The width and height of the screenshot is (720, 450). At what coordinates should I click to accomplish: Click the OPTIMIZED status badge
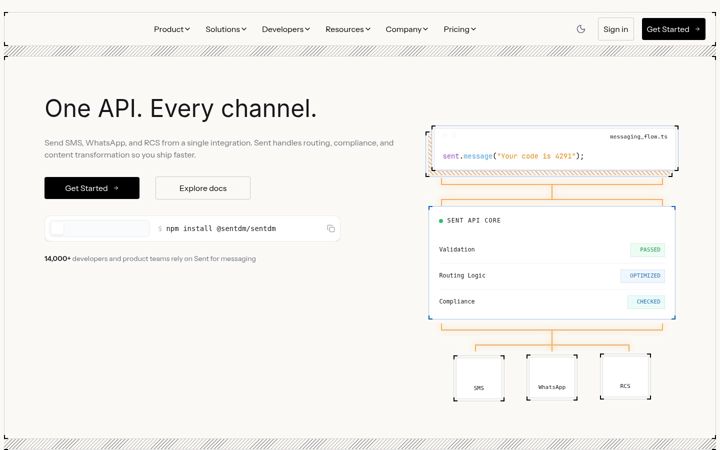pos(642,276)
